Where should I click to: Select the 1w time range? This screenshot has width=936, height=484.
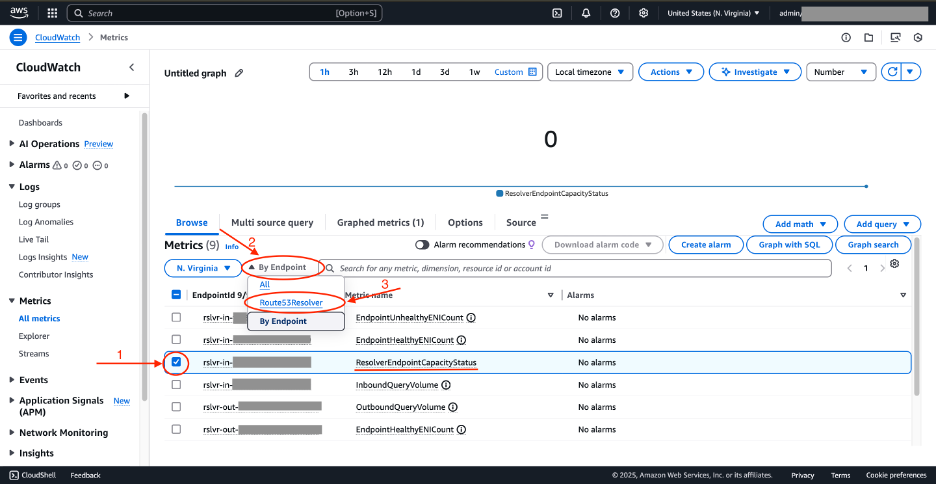point(475,72)
